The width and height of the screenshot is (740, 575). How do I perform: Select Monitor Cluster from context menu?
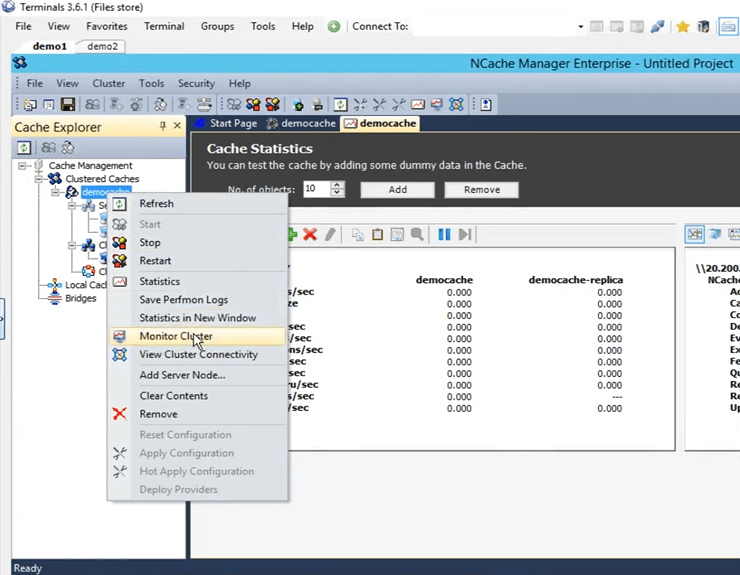click(x=197, y=336)
